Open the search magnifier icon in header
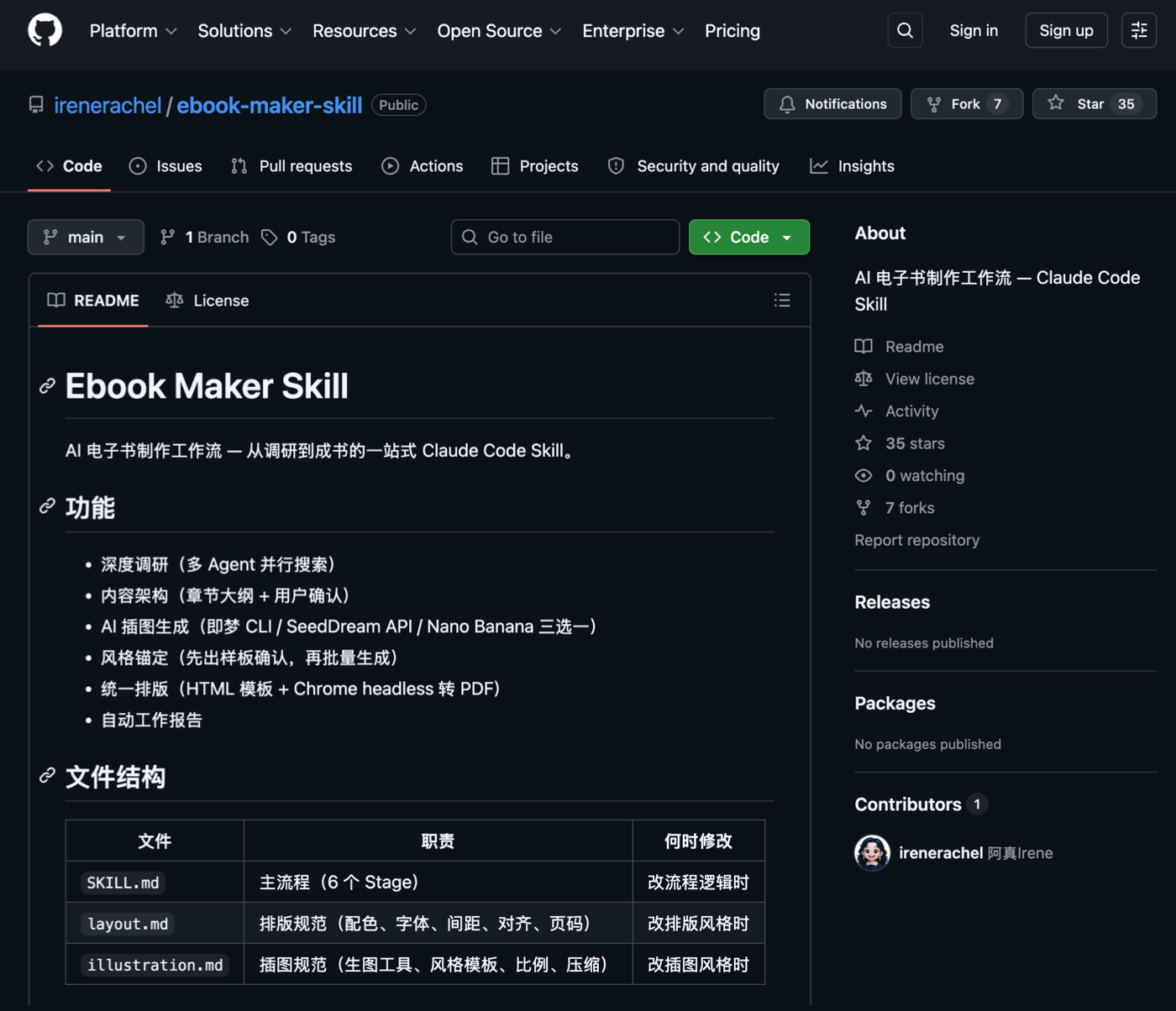The width and height of the screenshot is (1176, 1011). pos(905,31)
